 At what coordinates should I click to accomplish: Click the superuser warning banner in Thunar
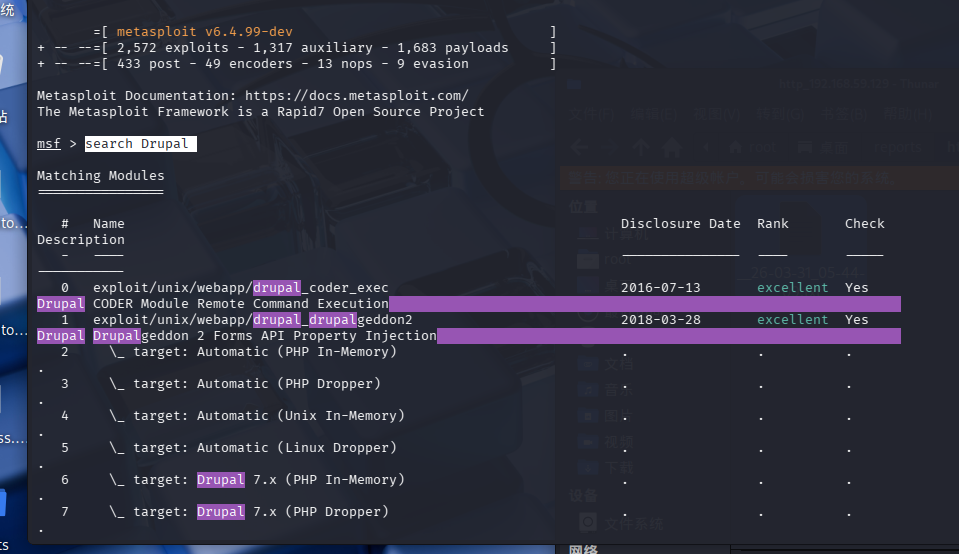coord(760,179)
